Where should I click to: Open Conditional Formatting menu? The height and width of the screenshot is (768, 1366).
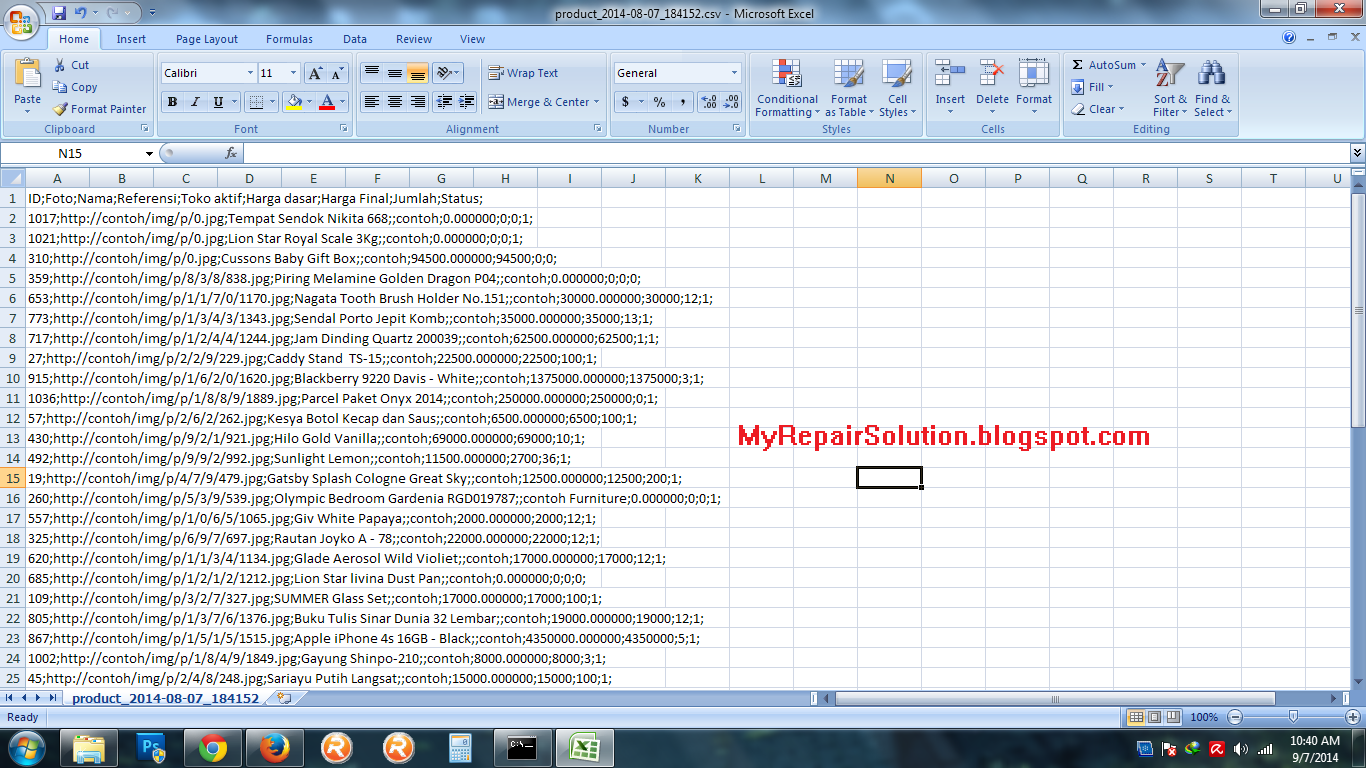coord(787,88)
